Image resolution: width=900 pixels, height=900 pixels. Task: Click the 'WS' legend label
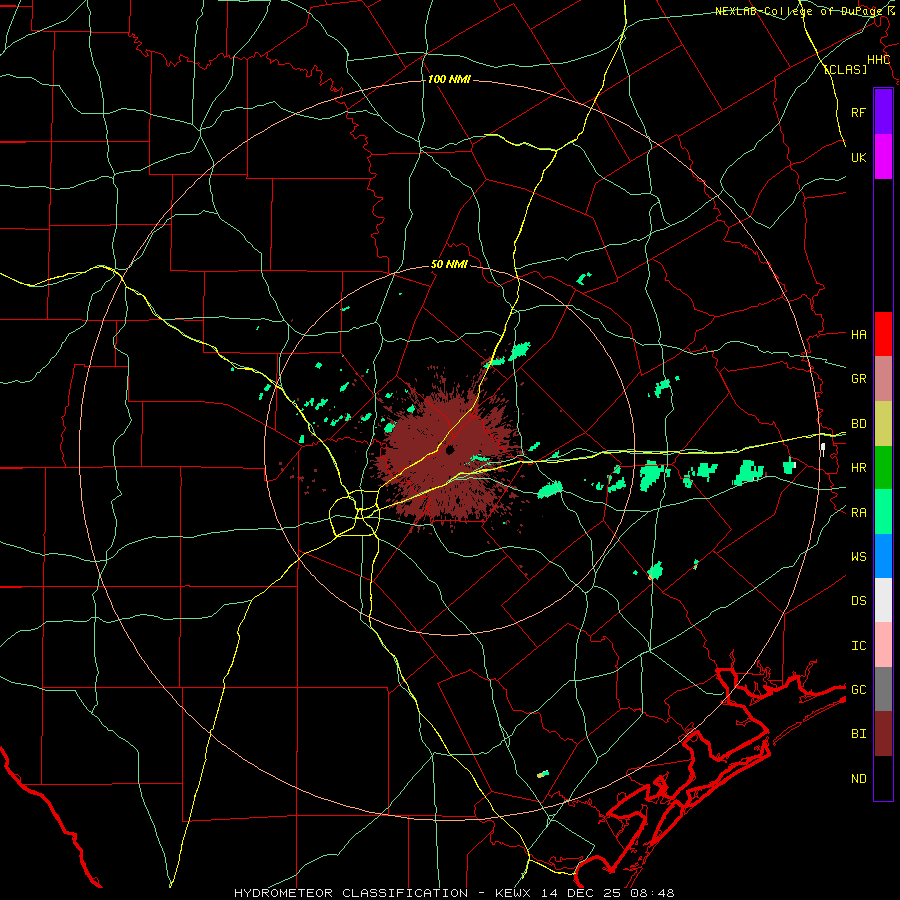click(x=858, y=556)
